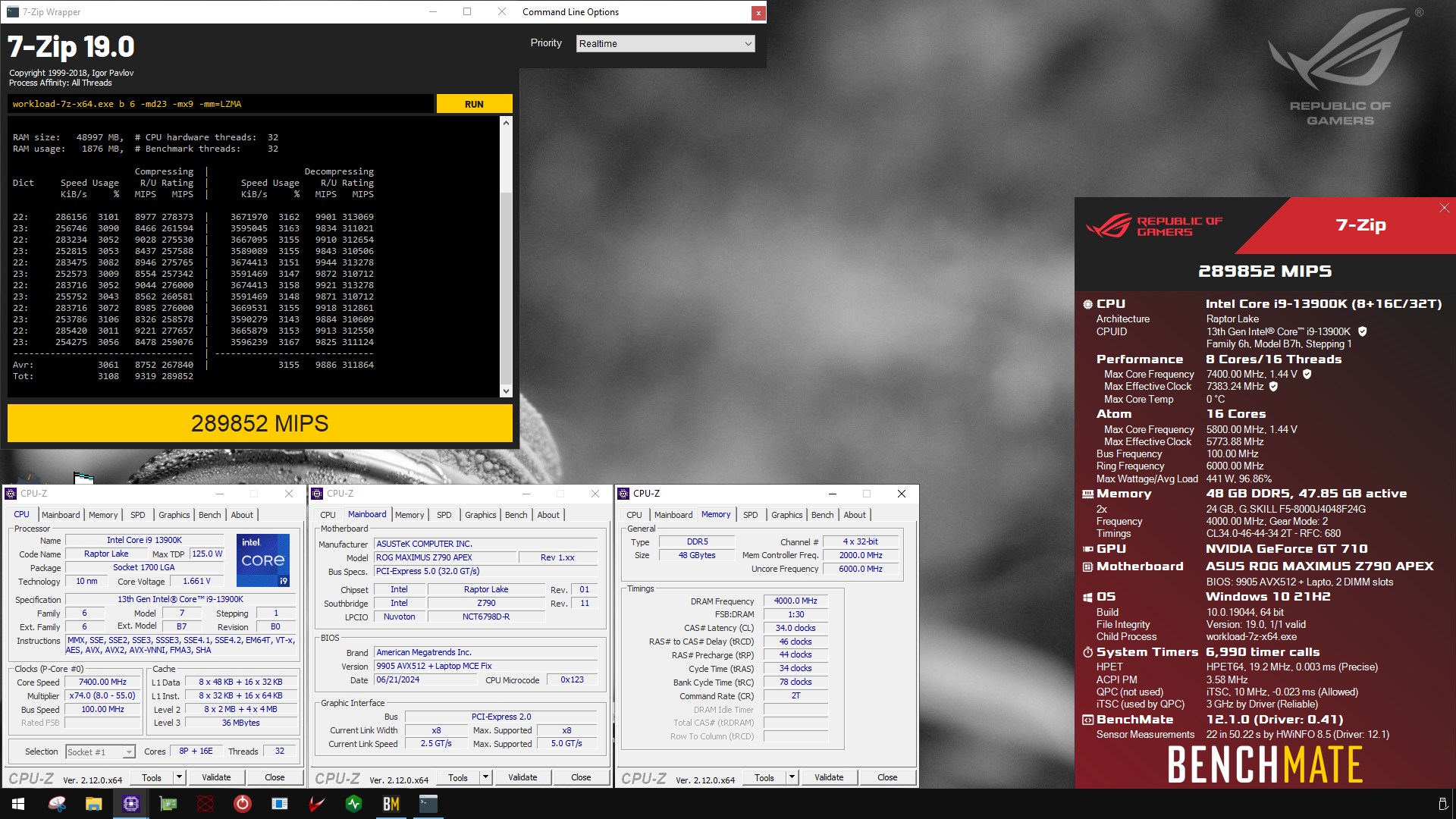Screen dimensions: 1456x819
Task: Click the CPUID verified shield checkmark
Action: click(x=1362, y=331)
